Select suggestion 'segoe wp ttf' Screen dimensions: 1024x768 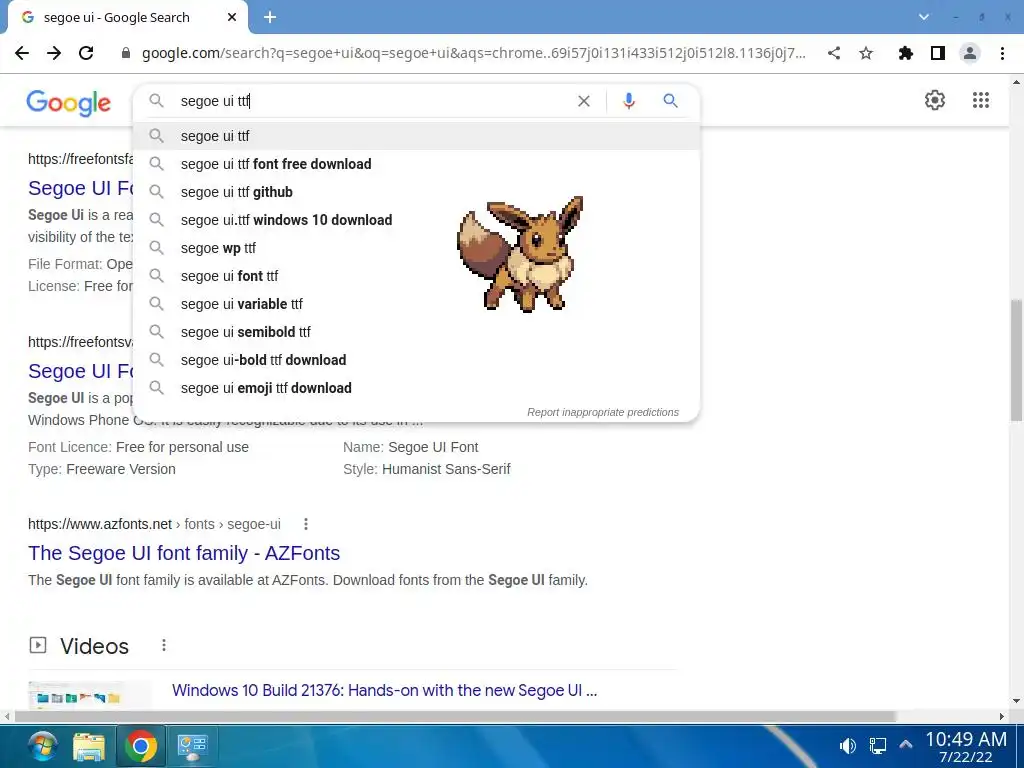(x=417, y=248)
